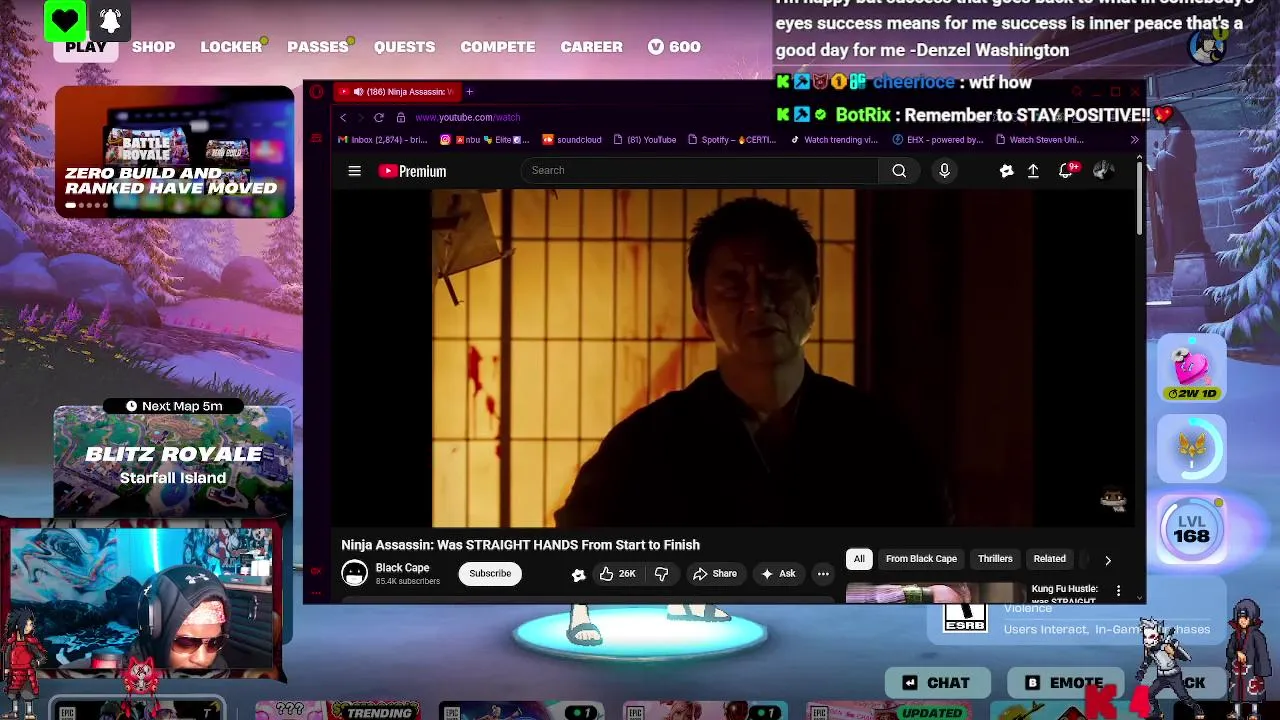Select the Ninja Assassin browser tab

(x=396, y=92)
